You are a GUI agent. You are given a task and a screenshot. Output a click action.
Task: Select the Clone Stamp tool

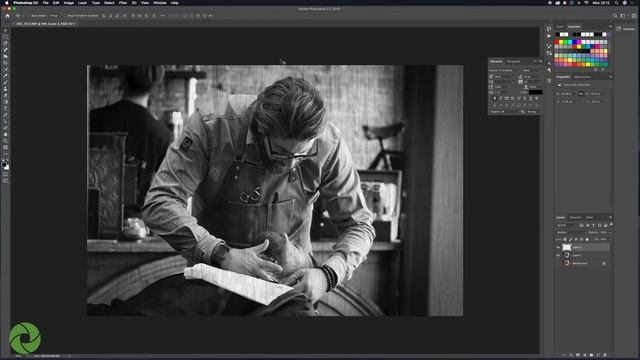(x=5, y=89)
